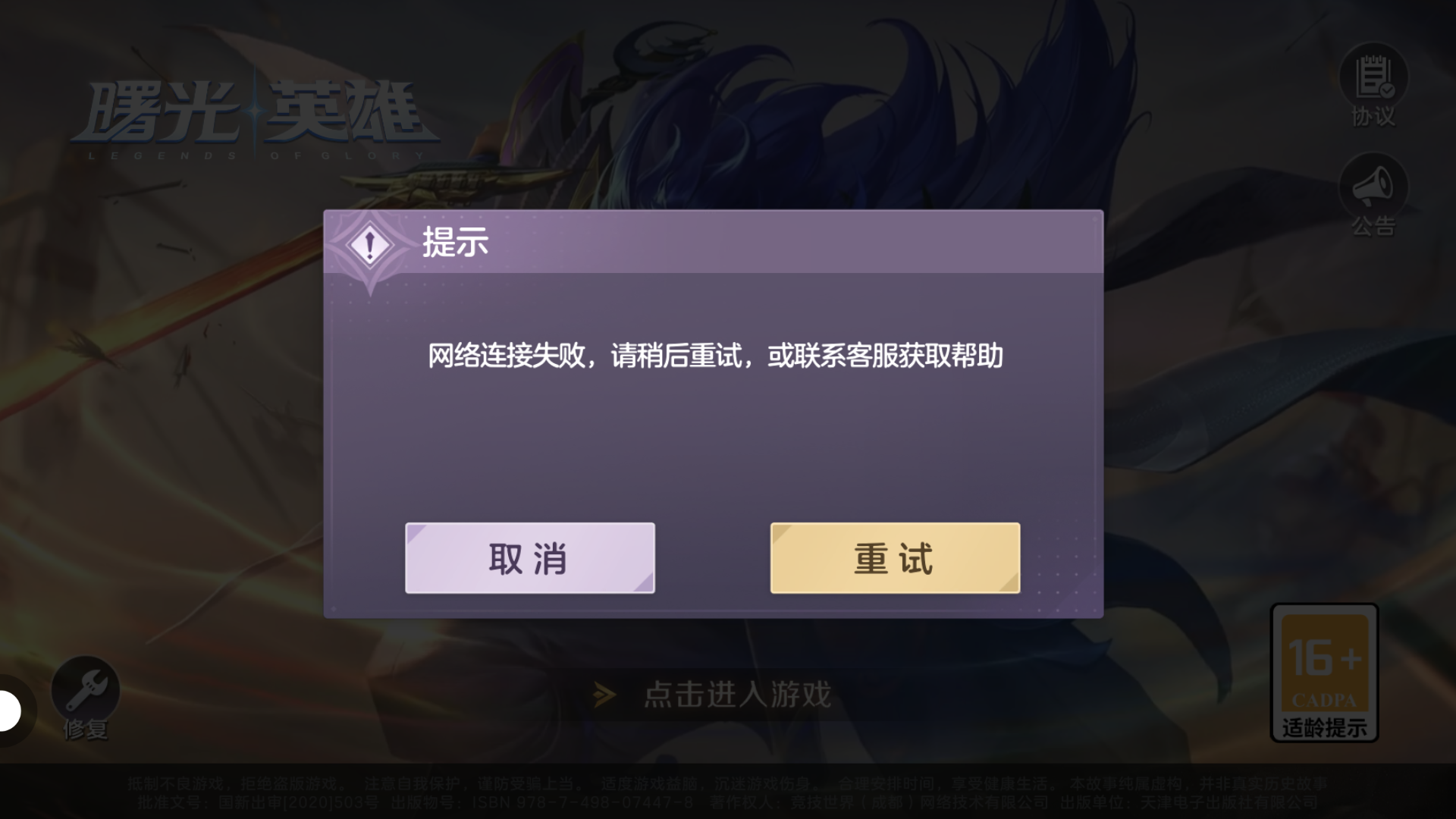Click the footer ISBN approval notice

(x=728, y=801)
